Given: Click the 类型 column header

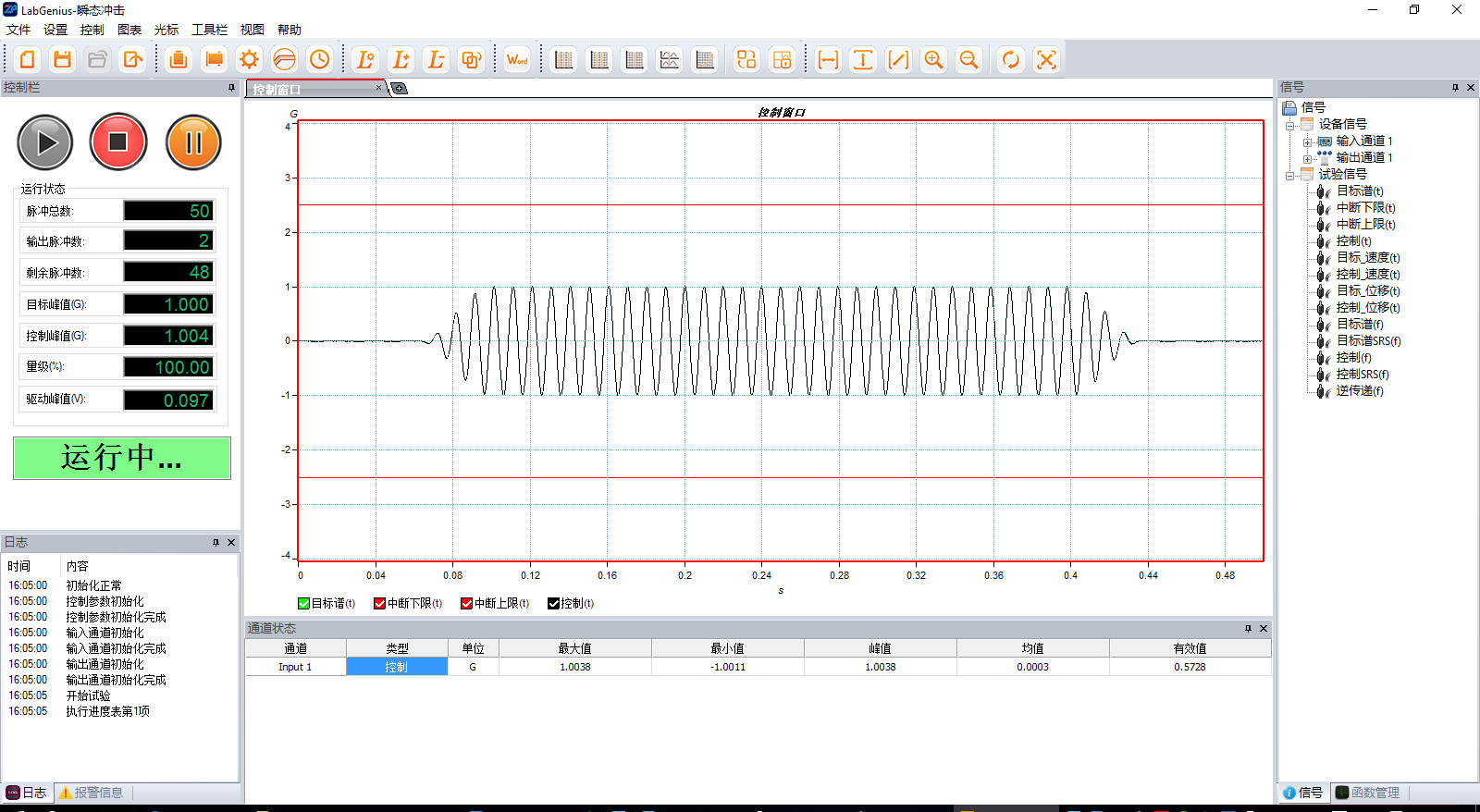Looking at the screenshot, I should pyautogui.click(x=397, y=648).
